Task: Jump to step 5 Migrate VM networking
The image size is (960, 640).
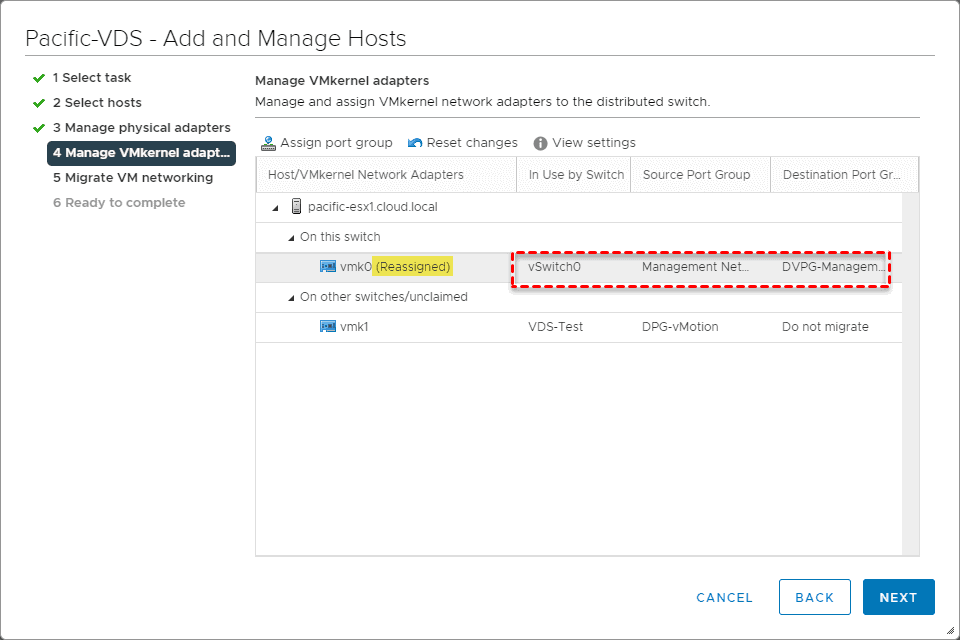Action: (133, 178)
